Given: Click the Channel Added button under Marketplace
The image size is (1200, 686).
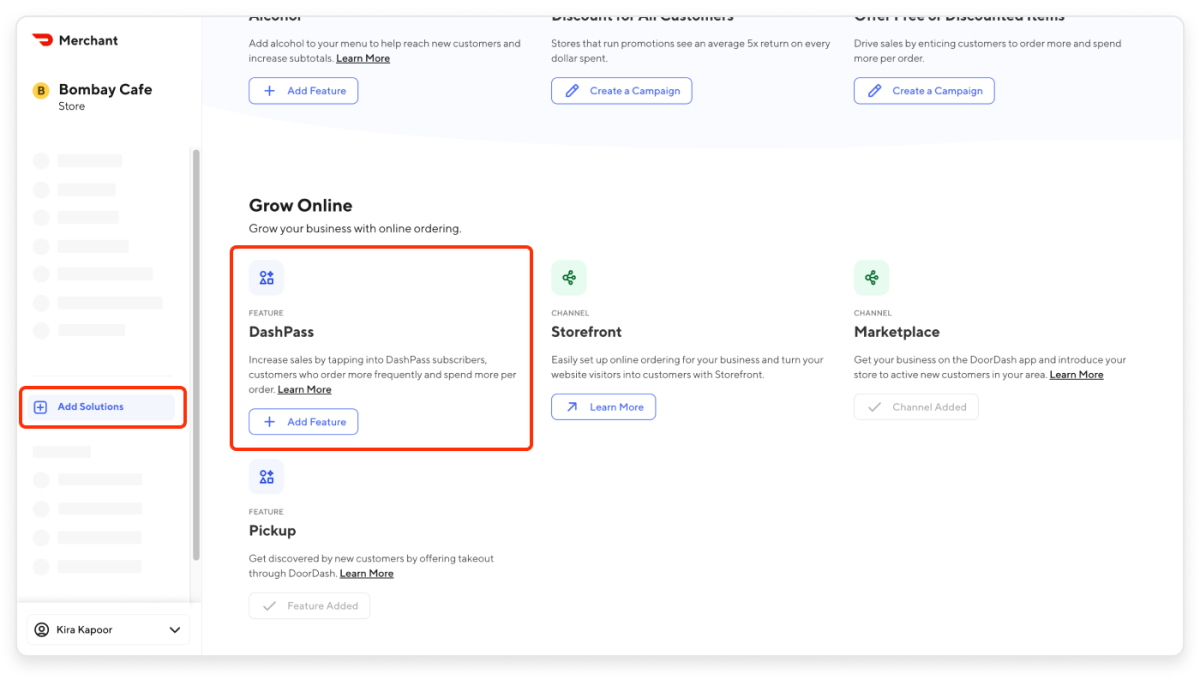Looking at the screenshot, I should 916,407.
